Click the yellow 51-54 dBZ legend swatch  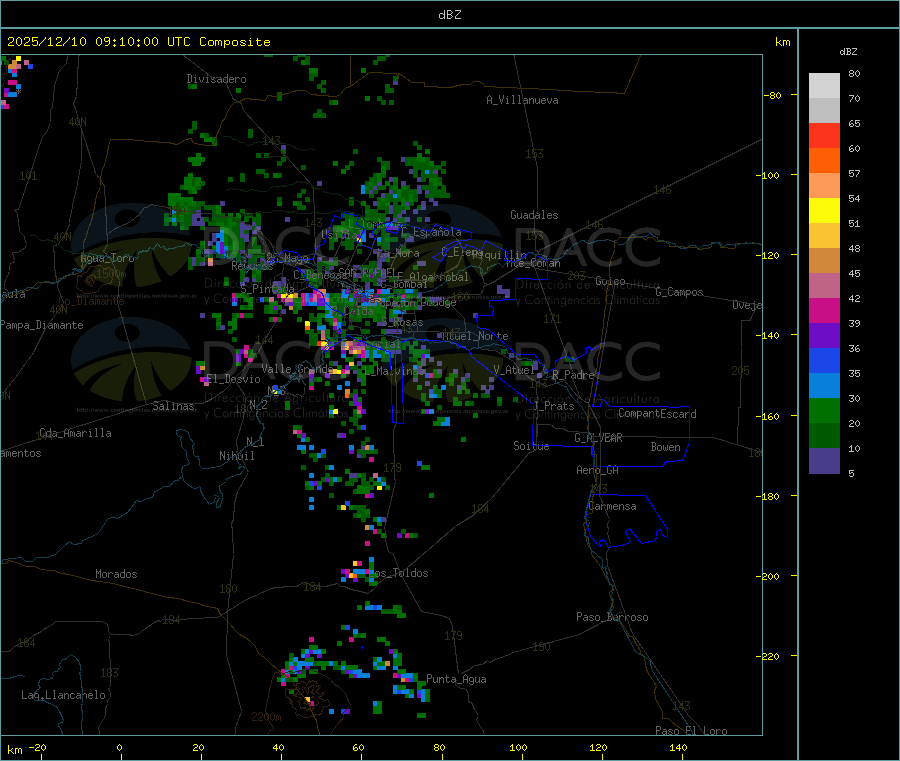point(824,211)
